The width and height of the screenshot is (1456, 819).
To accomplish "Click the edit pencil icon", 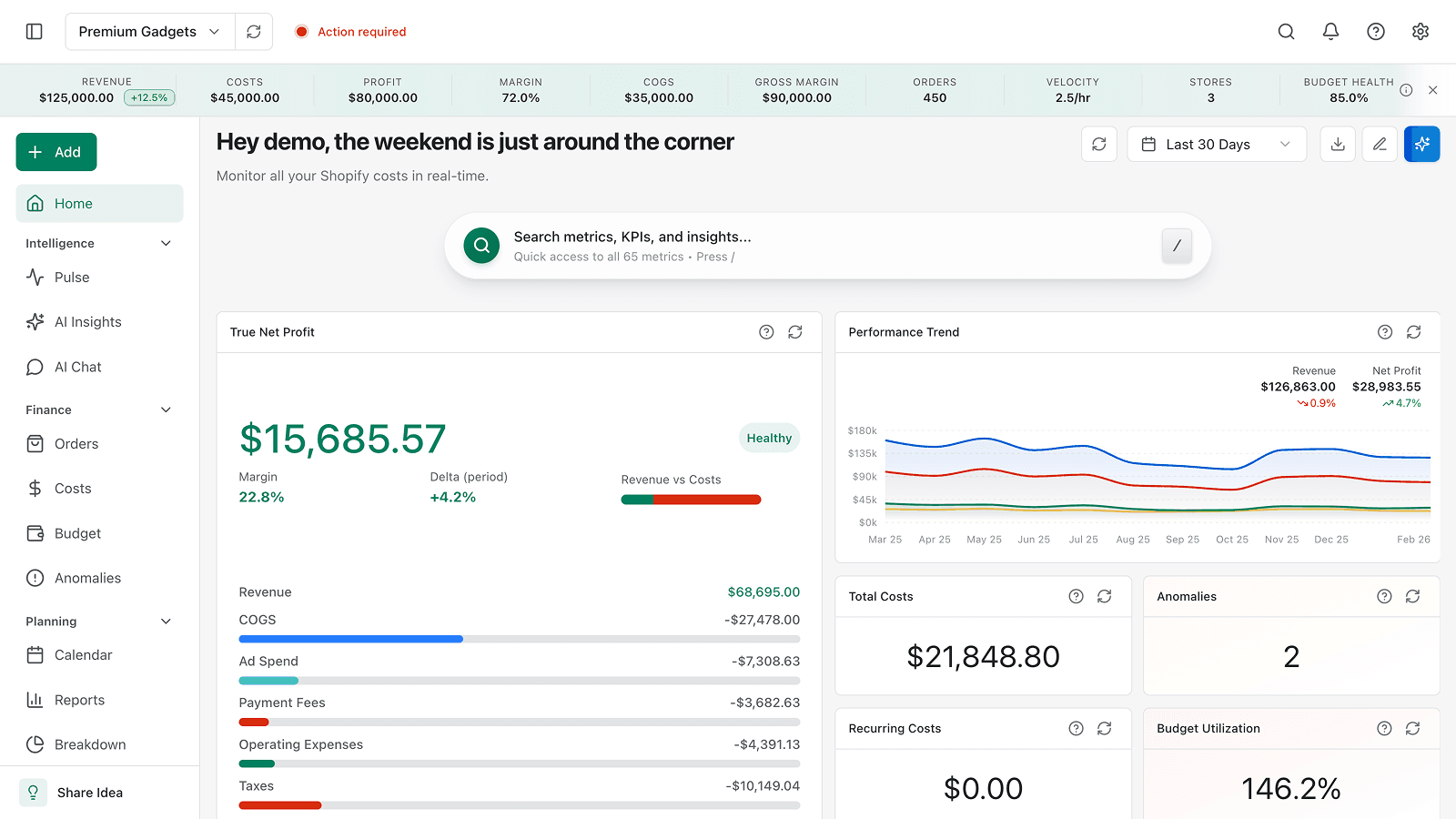I will pyautogui.click(x=1380, y=144).
